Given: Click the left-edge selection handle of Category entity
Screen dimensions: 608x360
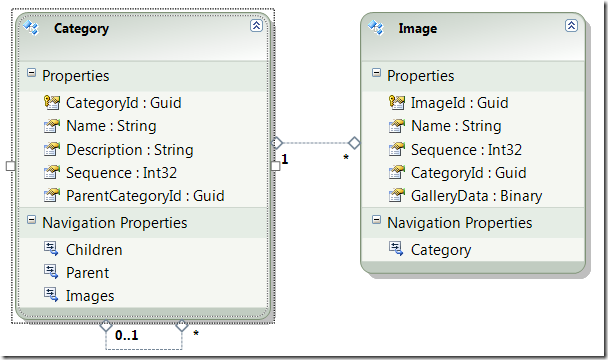Looking at the screenshot, I should (11, 166).
